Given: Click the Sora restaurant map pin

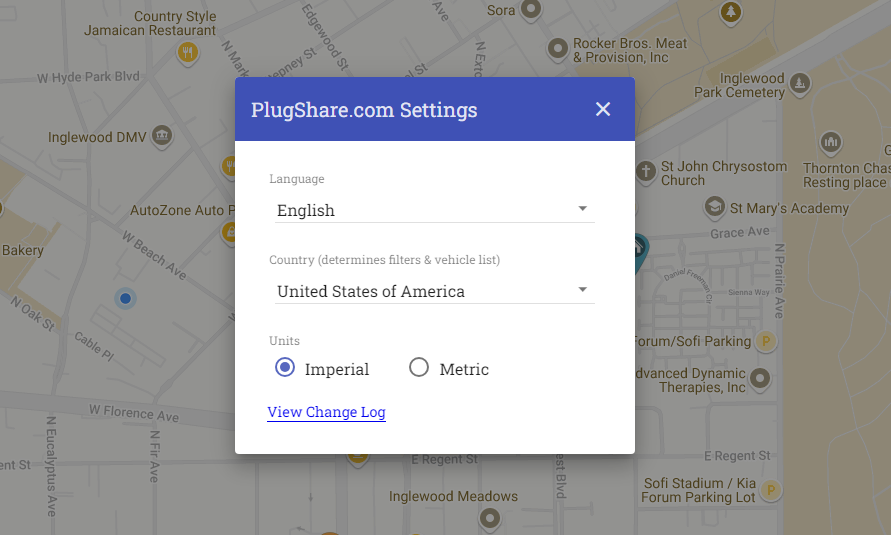Looking at the screenshot, I should coord(532,10).
